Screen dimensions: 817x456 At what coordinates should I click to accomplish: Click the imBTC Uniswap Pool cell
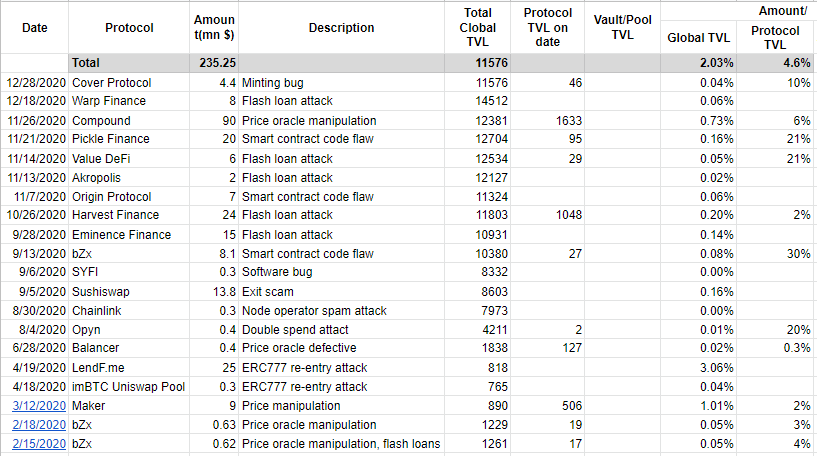coord(129,387)
